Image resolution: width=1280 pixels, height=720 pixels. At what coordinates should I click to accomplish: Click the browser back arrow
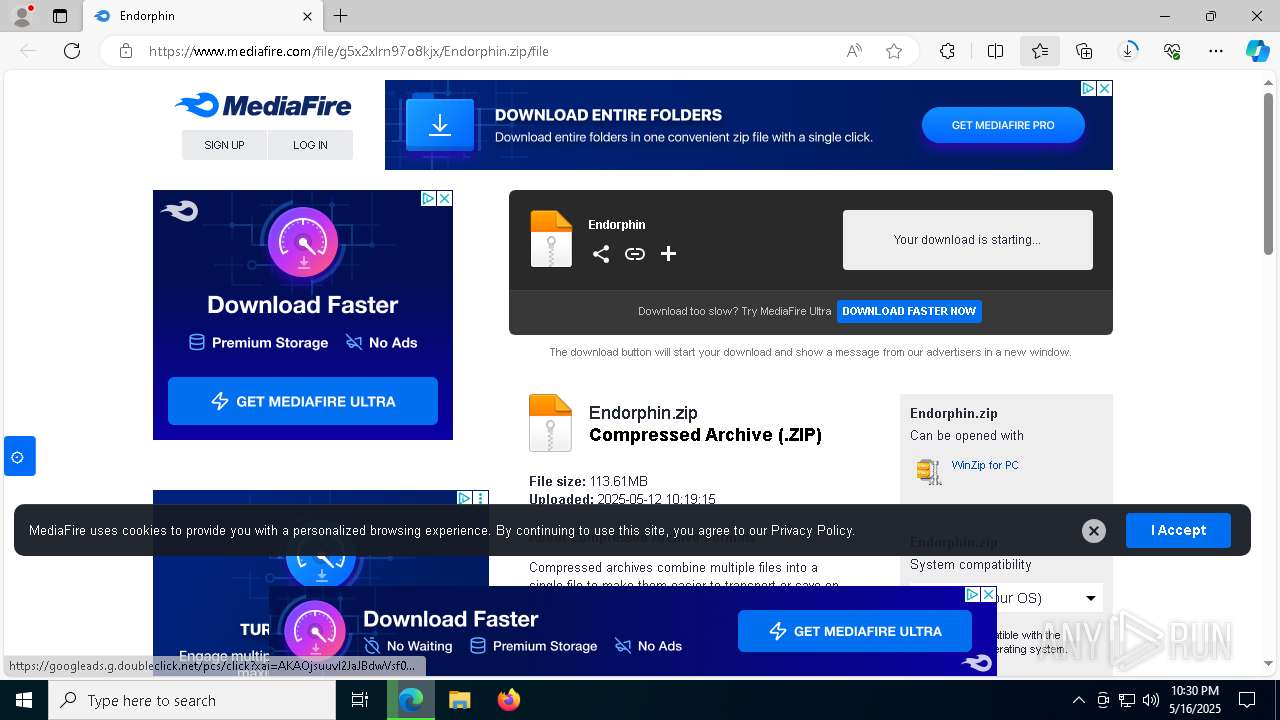coord(28,51)
